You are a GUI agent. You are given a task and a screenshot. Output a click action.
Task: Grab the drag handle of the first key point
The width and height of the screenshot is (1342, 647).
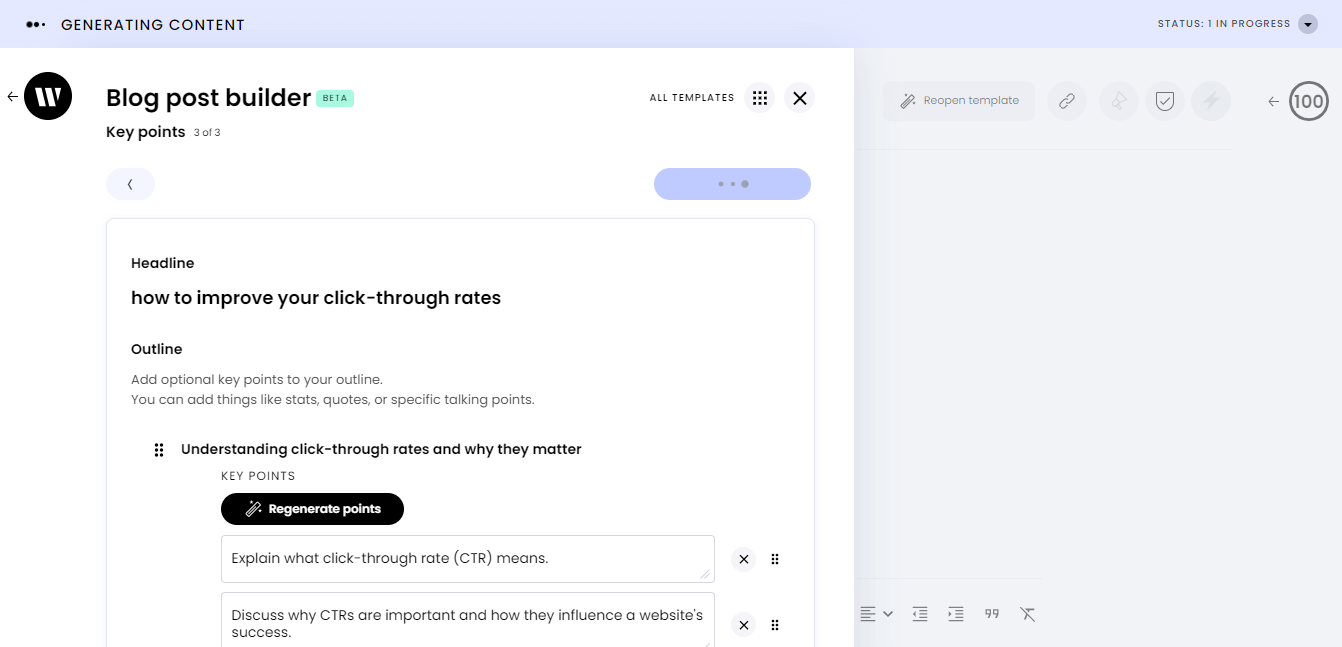point(775,559)
